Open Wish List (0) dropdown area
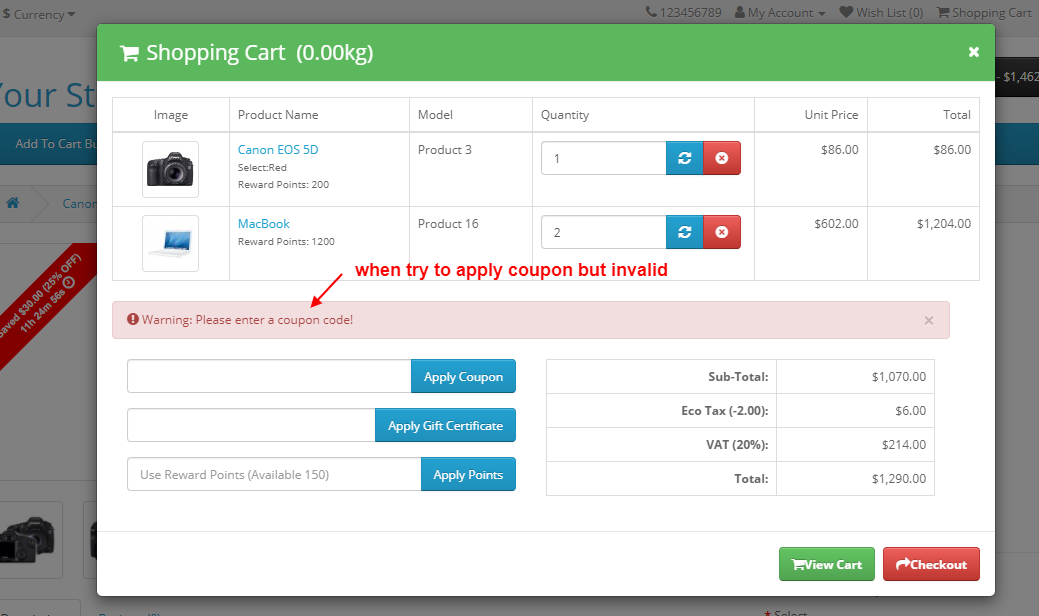The image size is (1039, 616). click(x=881, y=13)
